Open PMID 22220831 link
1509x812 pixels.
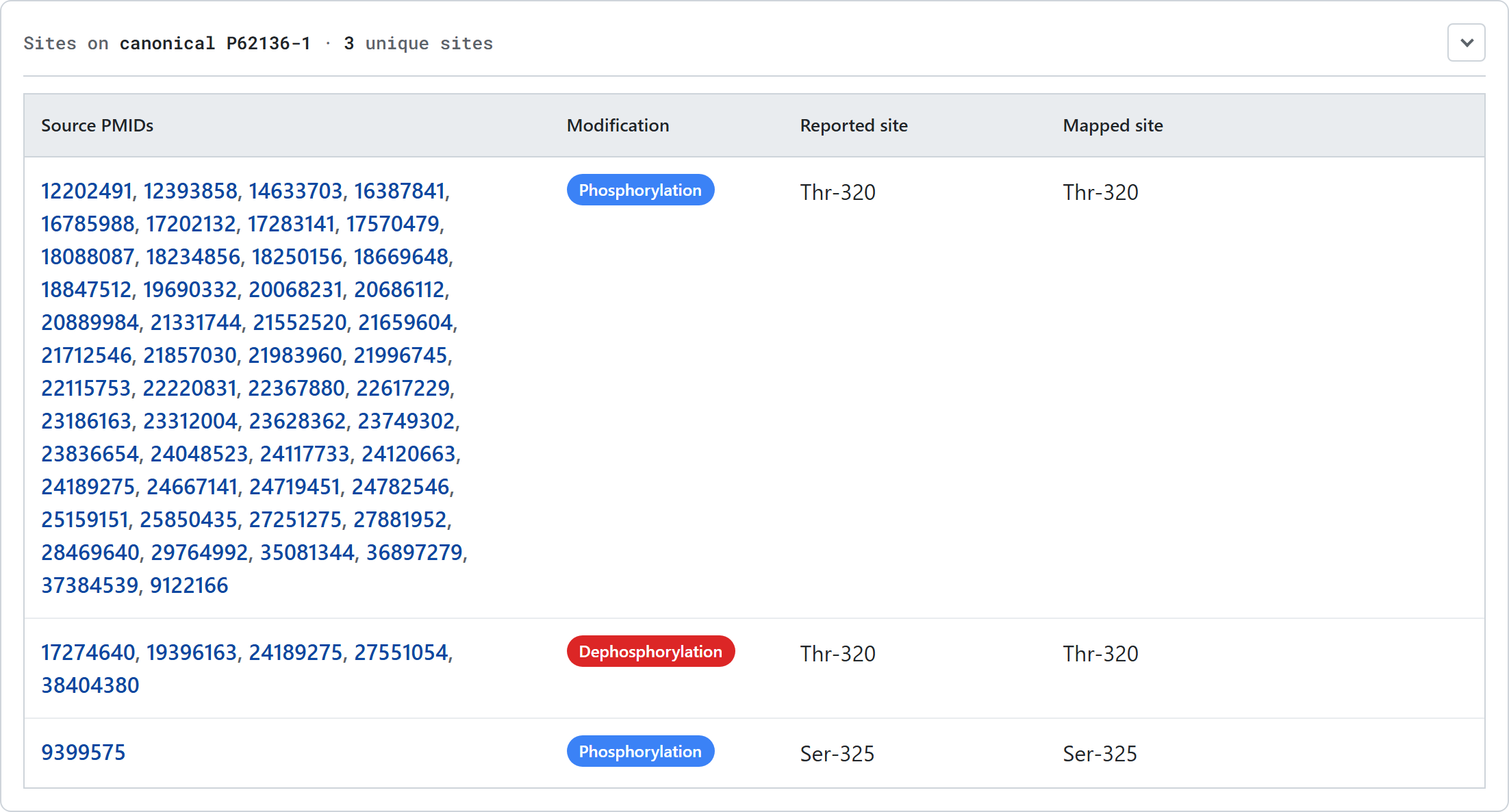[x=190, y=388]
